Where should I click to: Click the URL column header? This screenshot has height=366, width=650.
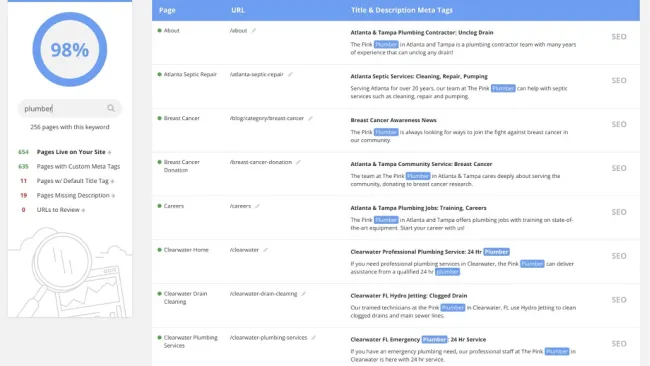(238, 10)
